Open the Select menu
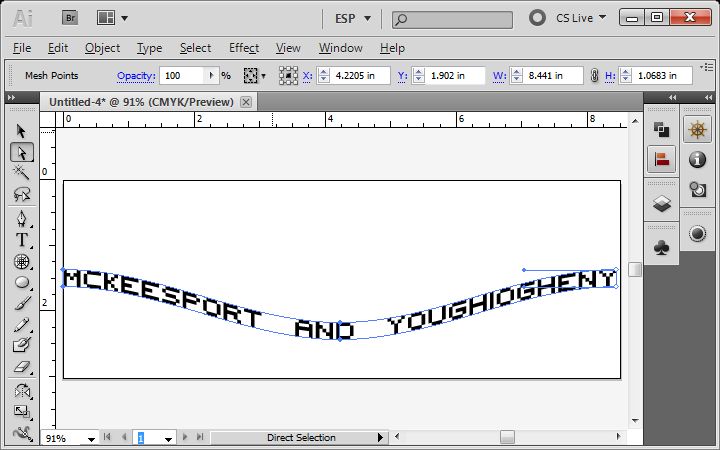The image size is (720, 450). (195, 48)
